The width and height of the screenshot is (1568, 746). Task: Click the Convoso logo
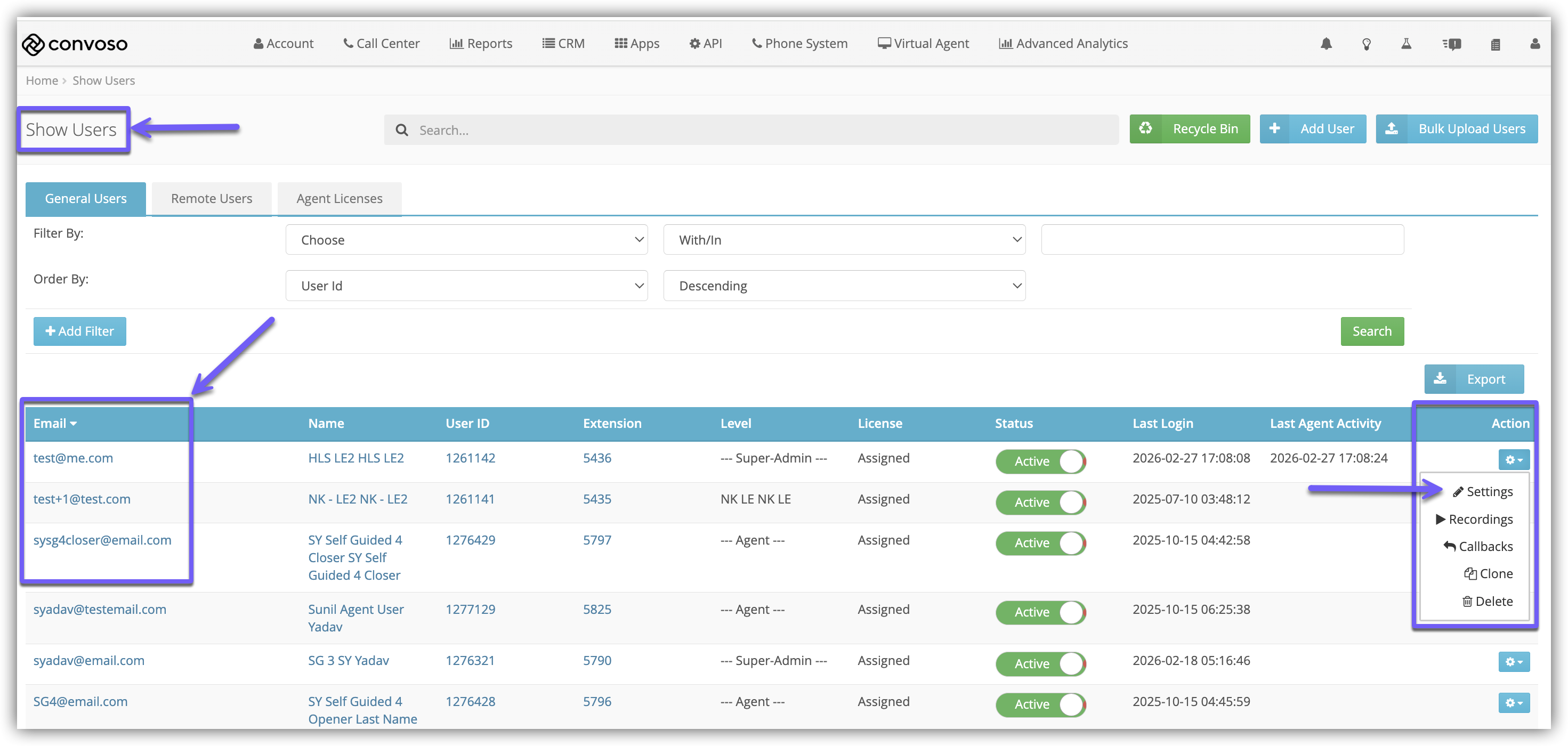pyautogui.click(x=75, y=44)
